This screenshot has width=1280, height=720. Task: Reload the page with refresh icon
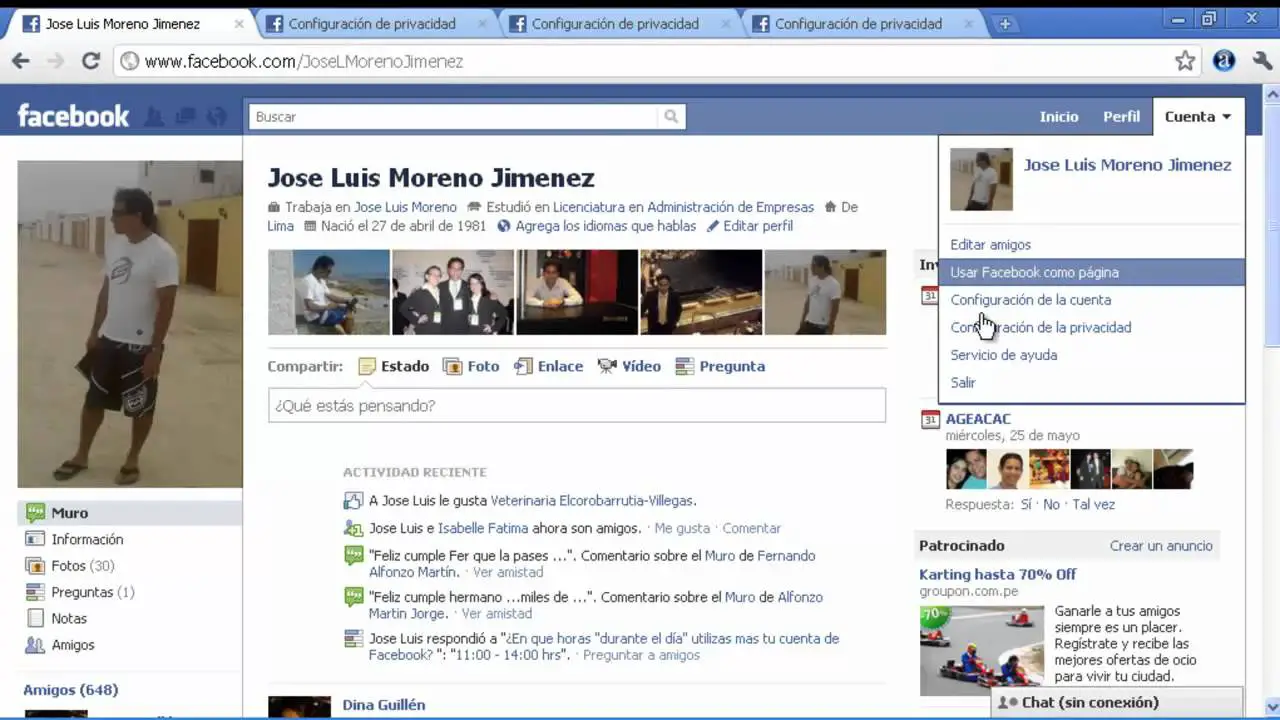point(91,61)
